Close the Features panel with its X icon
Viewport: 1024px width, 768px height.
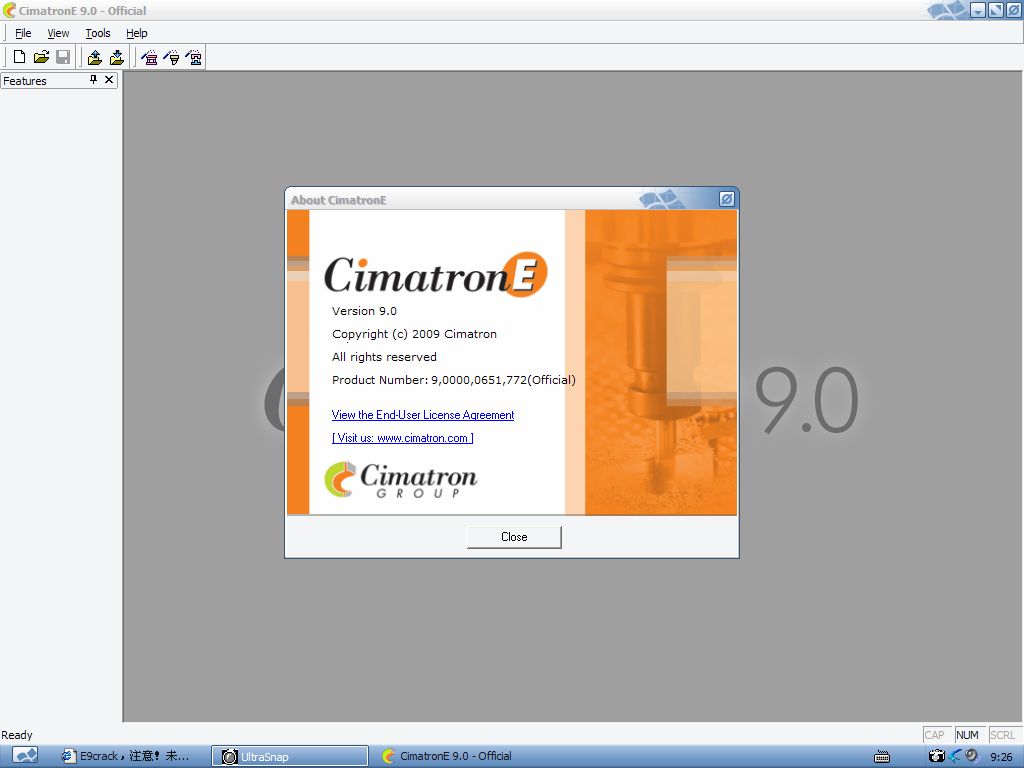109,80
